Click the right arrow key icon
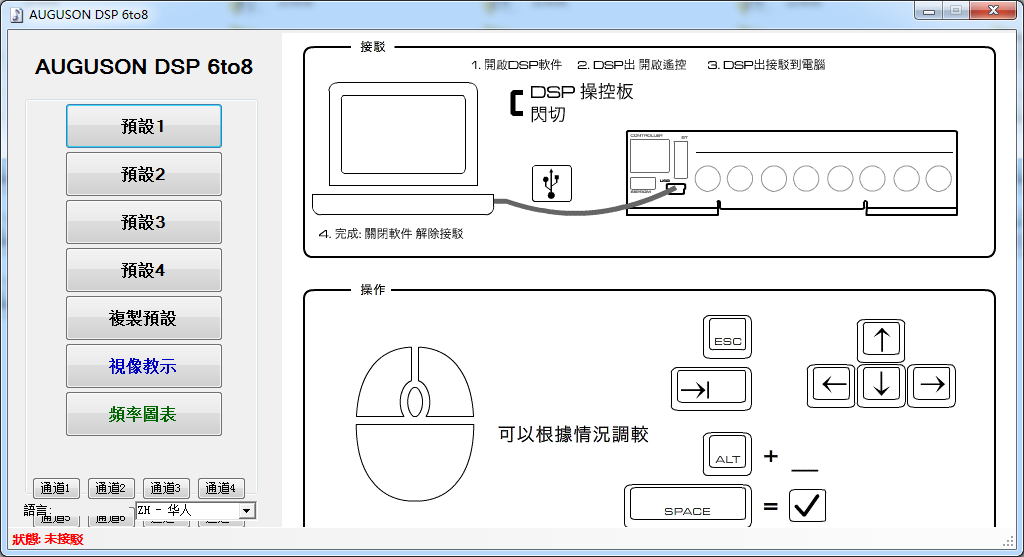Viewport: 1024px width, 557px height. (931, 385)
